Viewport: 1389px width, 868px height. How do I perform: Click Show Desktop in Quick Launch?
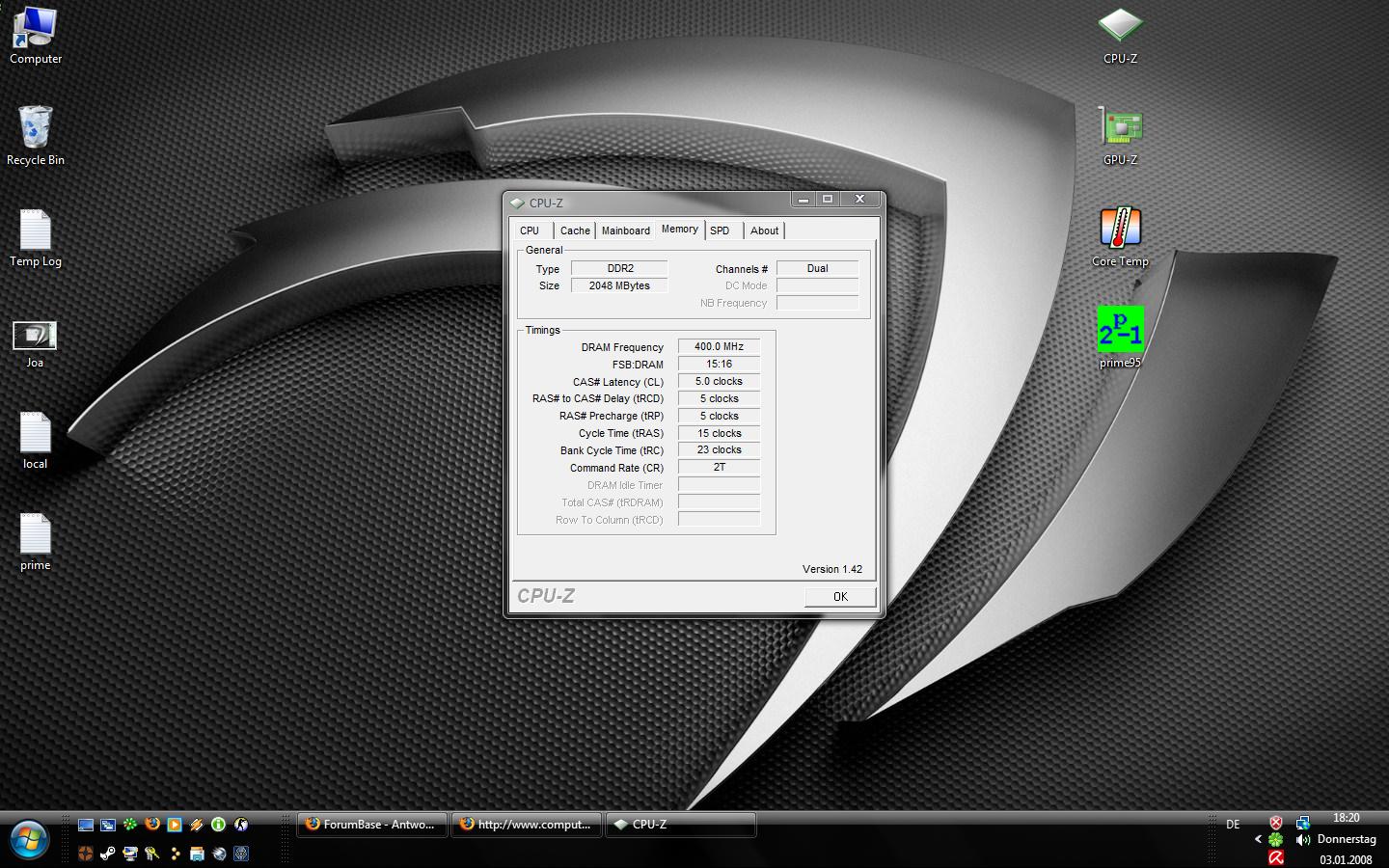[x=86, y=825]
